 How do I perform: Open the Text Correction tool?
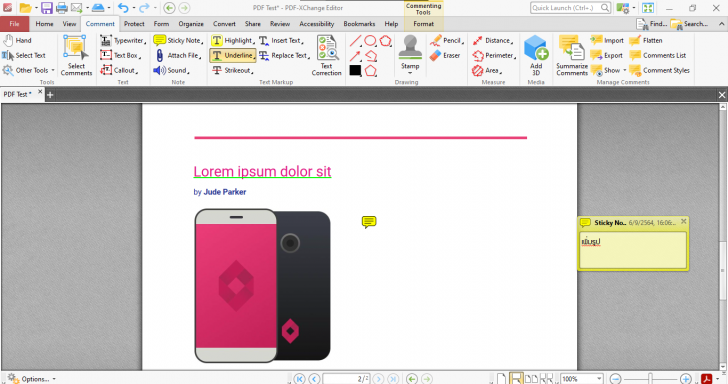(327, 56)
